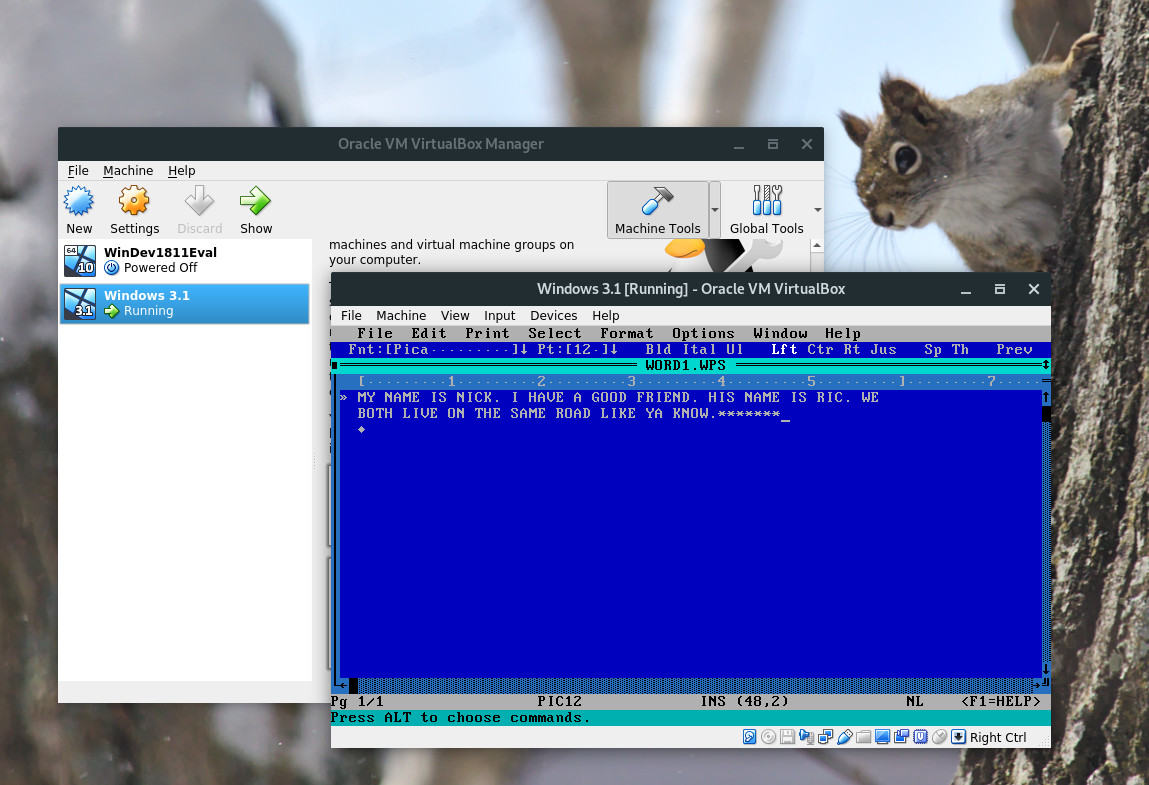Click the network adapter indicator icon

pyautogui.click(x=825, y=737)
